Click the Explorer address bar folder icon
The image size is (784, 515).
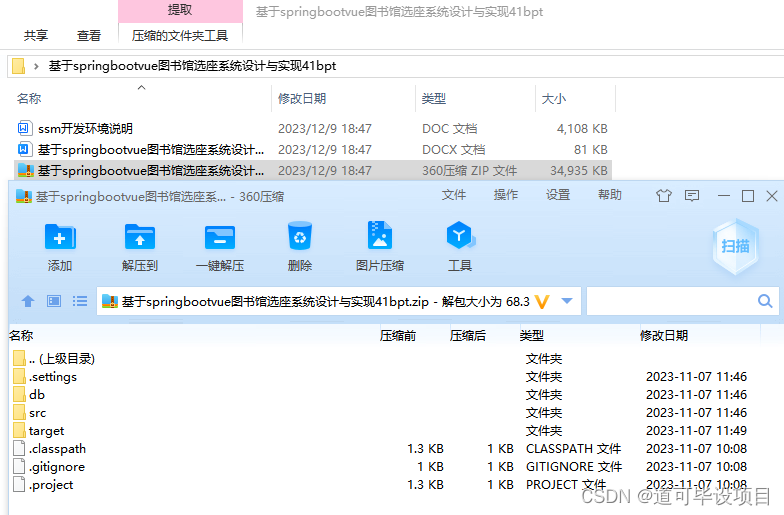tap(18, 66)
